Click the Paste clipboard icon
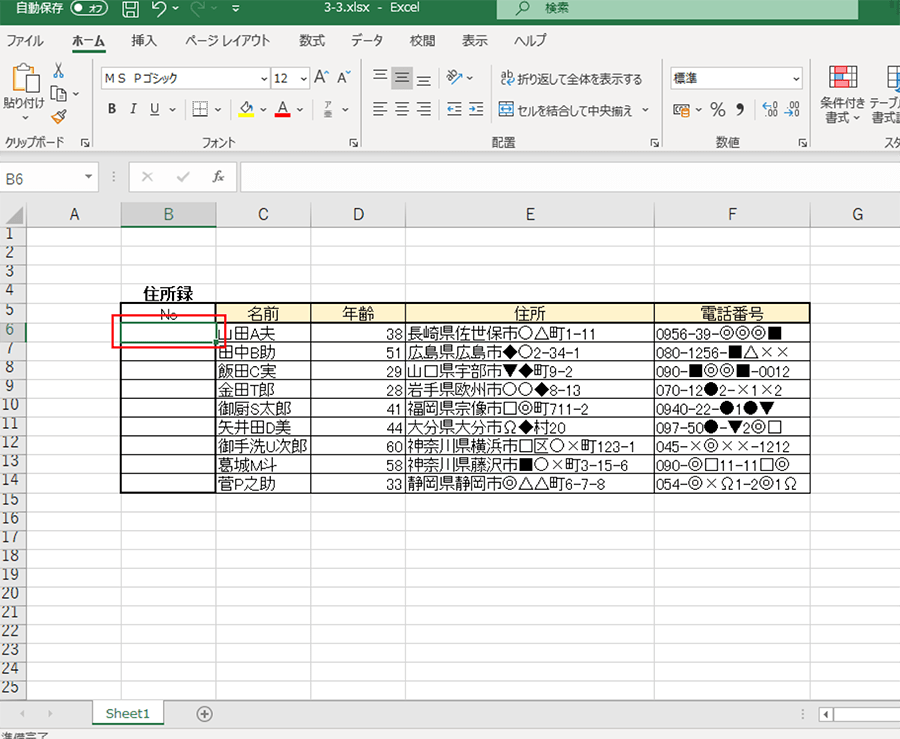 25,78
